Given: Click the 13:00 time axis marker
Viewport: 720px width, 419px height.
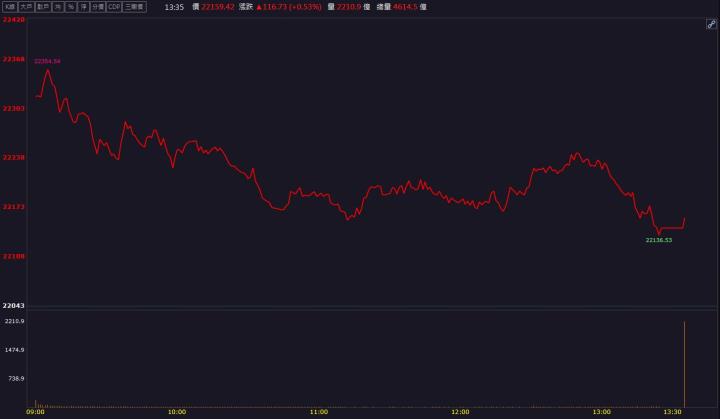Looking at the screenshot, I should click(602, 412).
